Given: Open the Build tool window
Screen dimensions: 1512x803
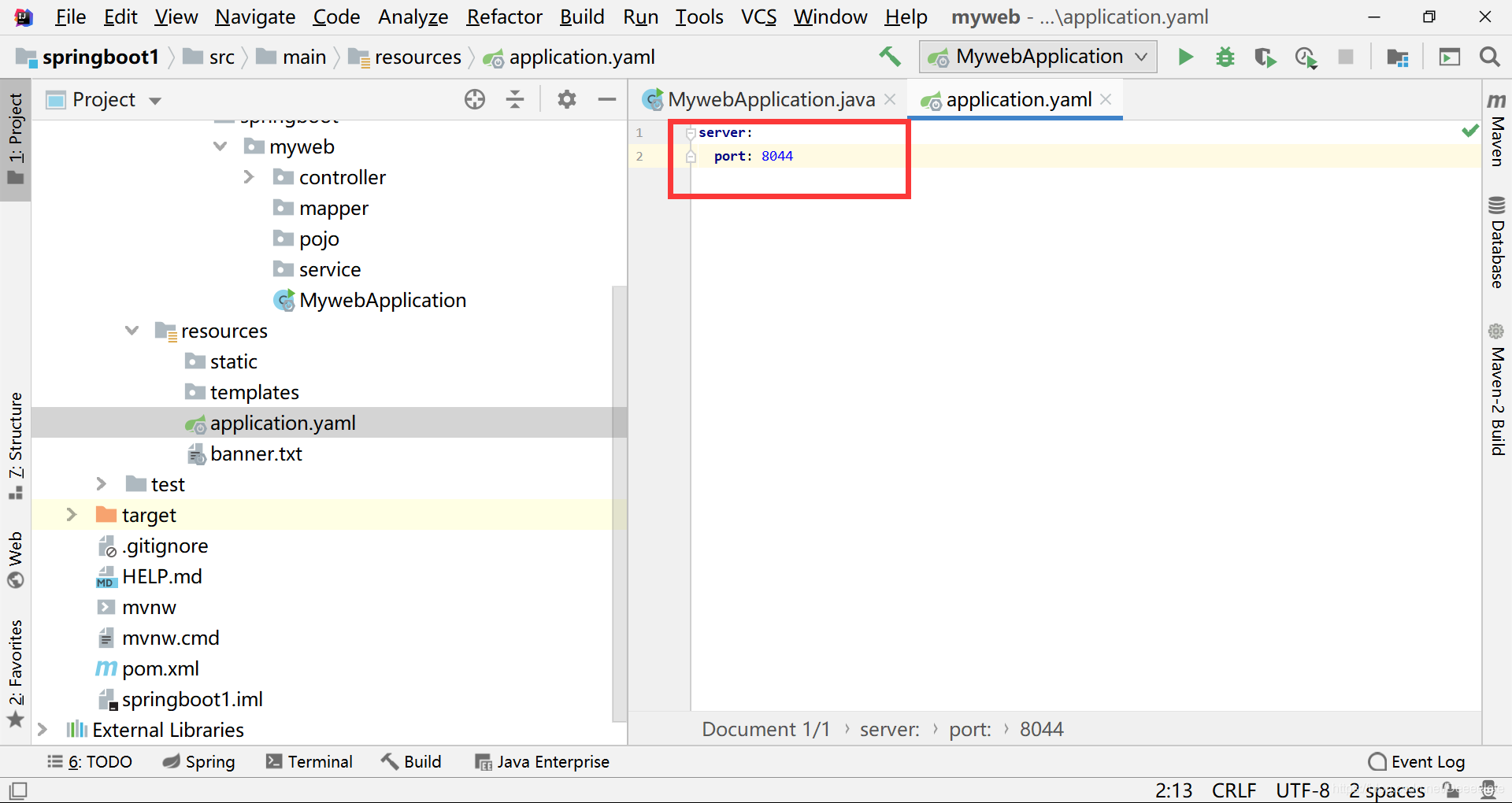Looking at the screenshot, I should click(411, 762).
